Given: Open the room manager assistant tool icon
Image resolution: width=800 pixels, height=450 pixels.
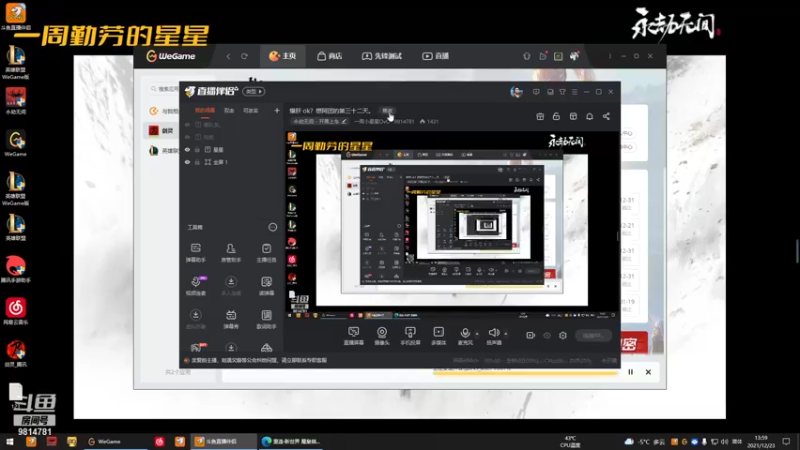Looking at the screenshot, I should tap(231, 253).
